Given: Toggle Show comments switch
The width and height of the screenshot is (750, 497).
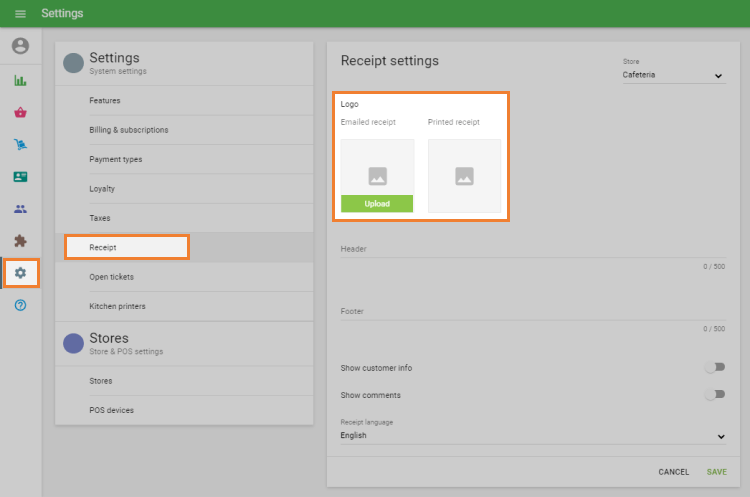Looking at the screenshot, I should point(713,395).
